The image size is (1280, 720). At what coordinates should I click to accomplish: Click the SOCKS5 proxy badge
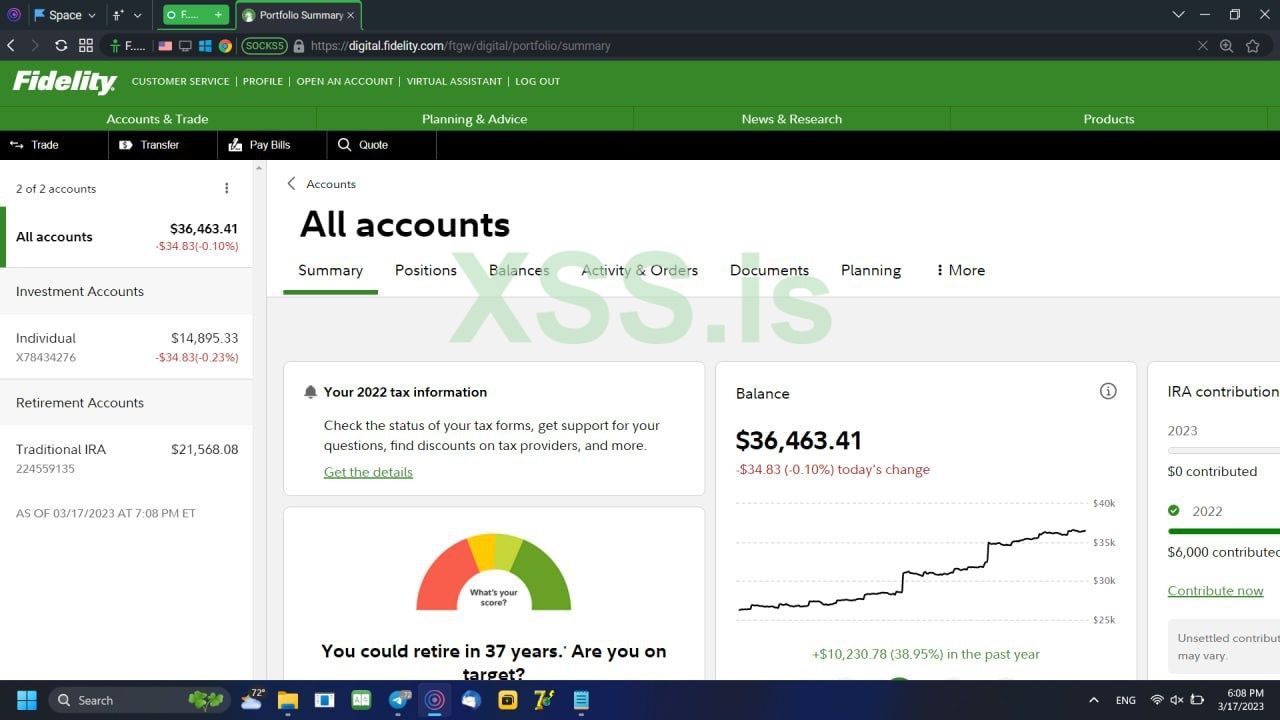click(x=264, y=46)
